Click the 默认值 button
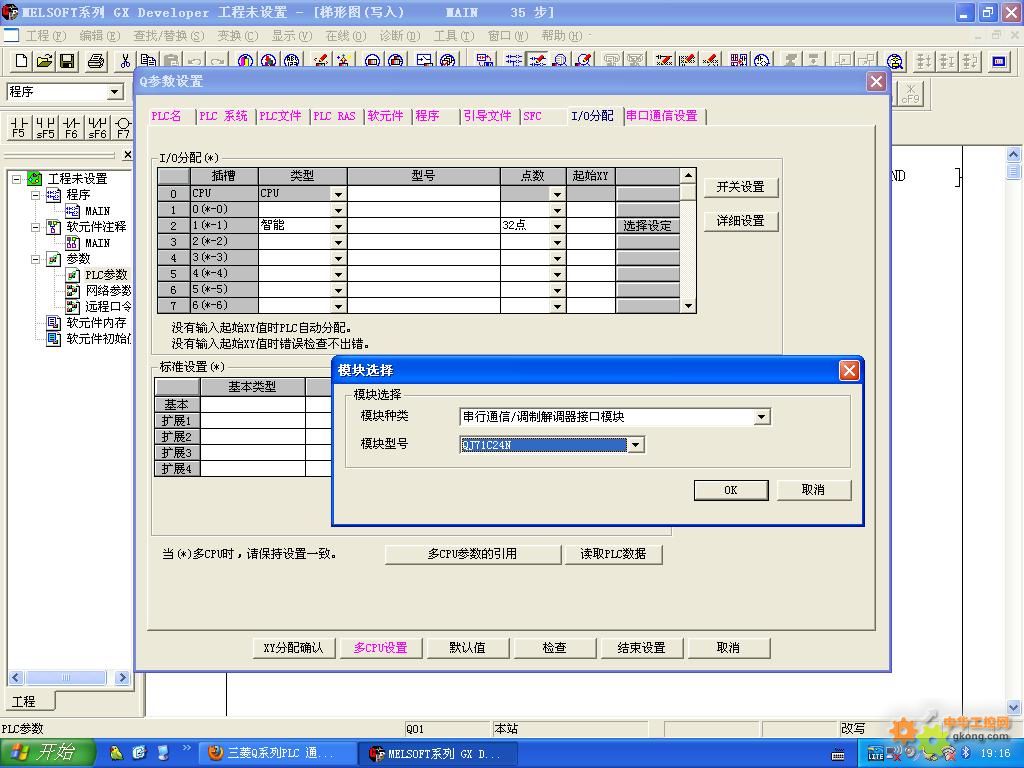 [x=468, y=648]
